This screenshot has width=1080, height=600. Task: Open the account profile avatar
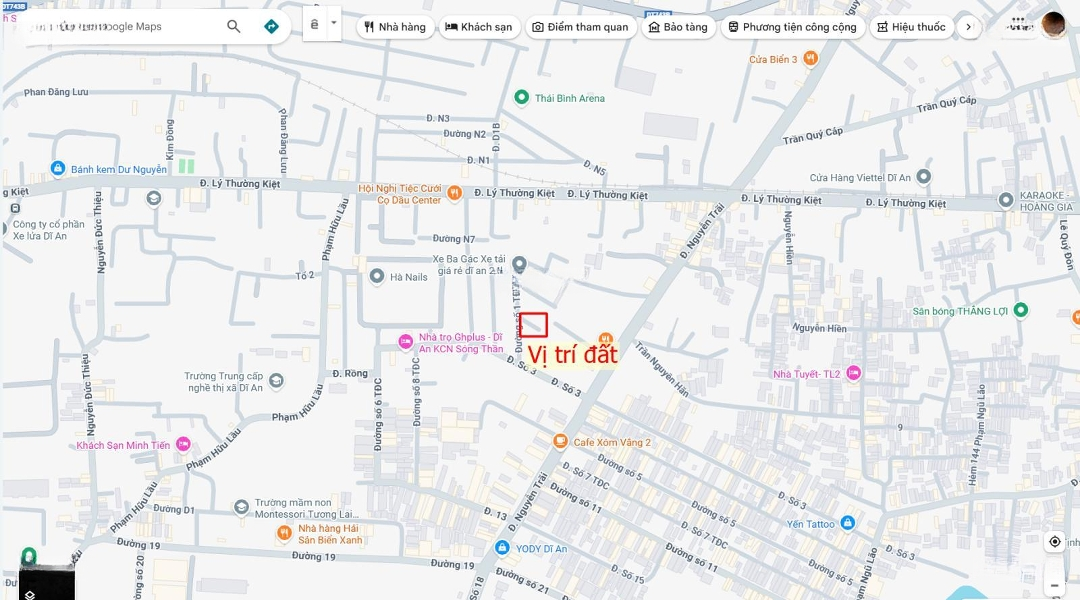1053,24
